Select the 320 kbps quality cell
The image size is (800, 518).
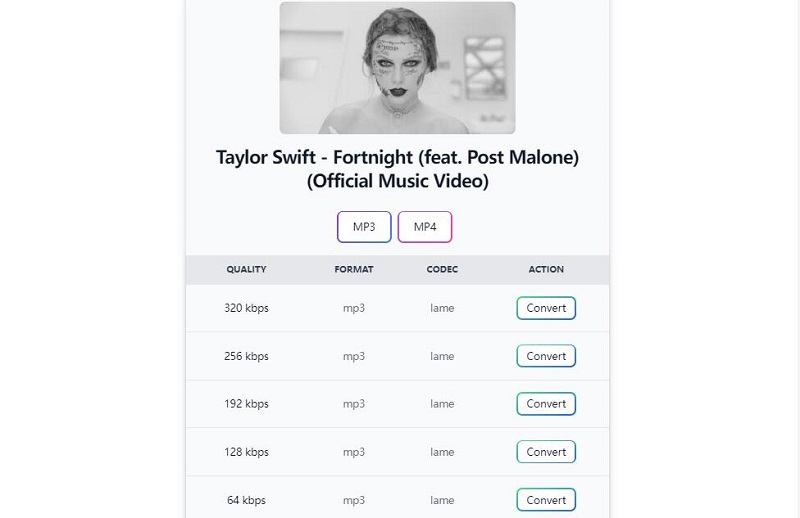(246, 308)
